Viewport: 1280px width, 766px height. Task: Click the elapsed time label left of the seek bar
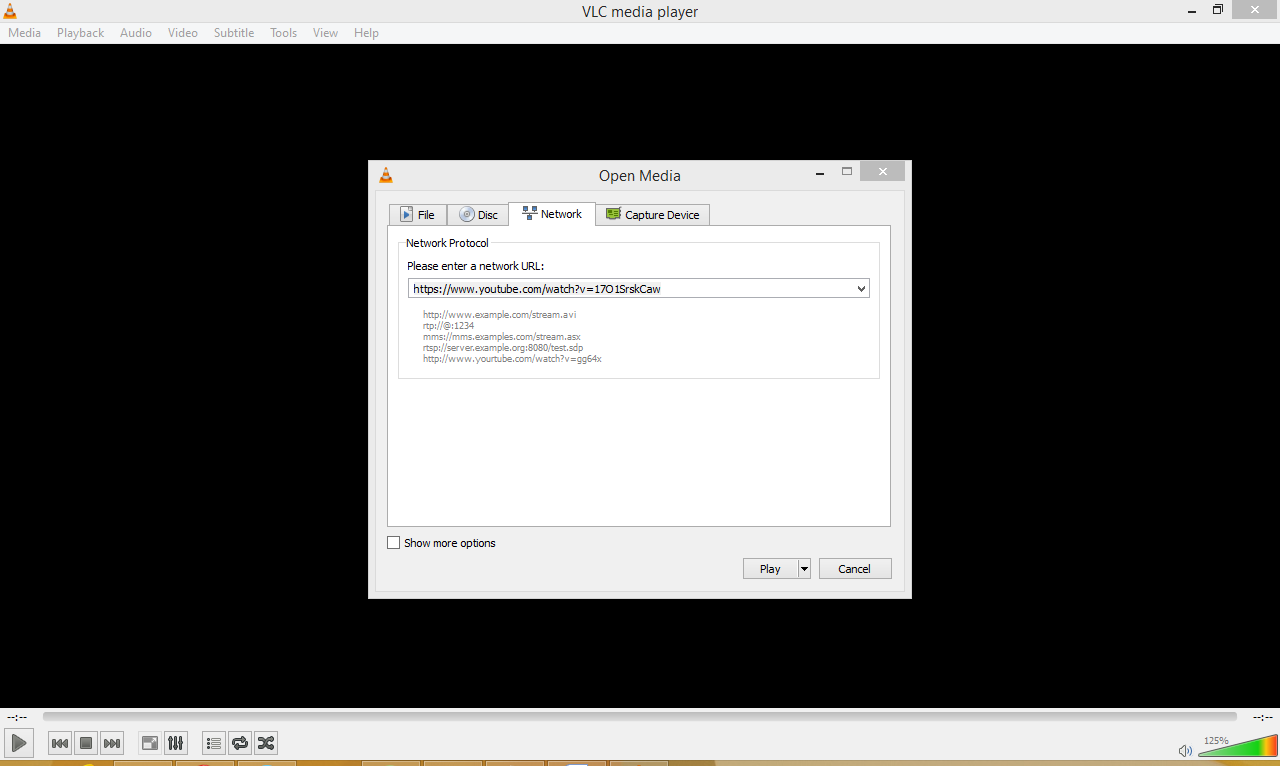(16, 716)
